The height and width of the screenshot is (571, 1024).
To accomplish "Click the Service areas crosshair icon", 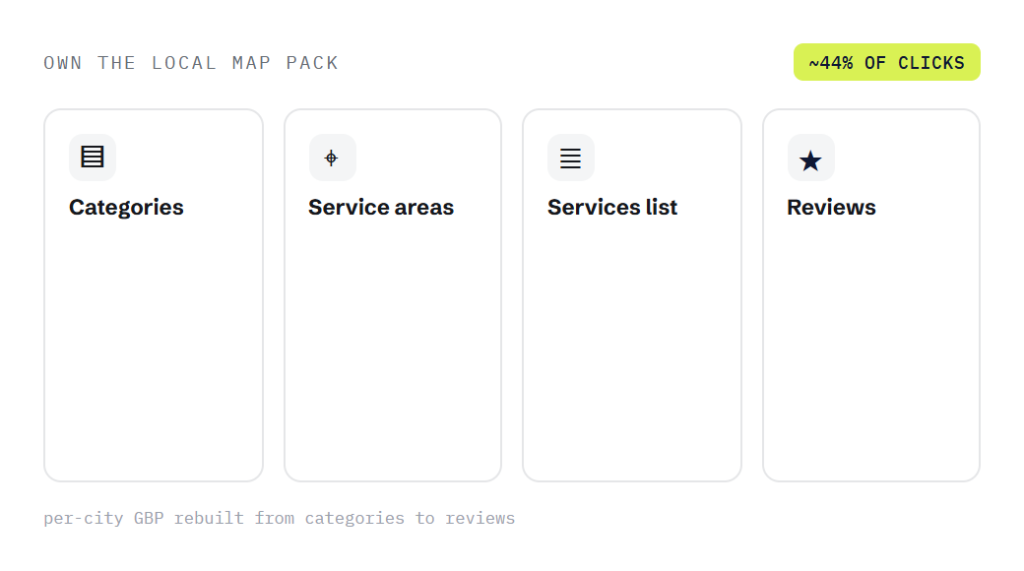I will coord(332,157).
